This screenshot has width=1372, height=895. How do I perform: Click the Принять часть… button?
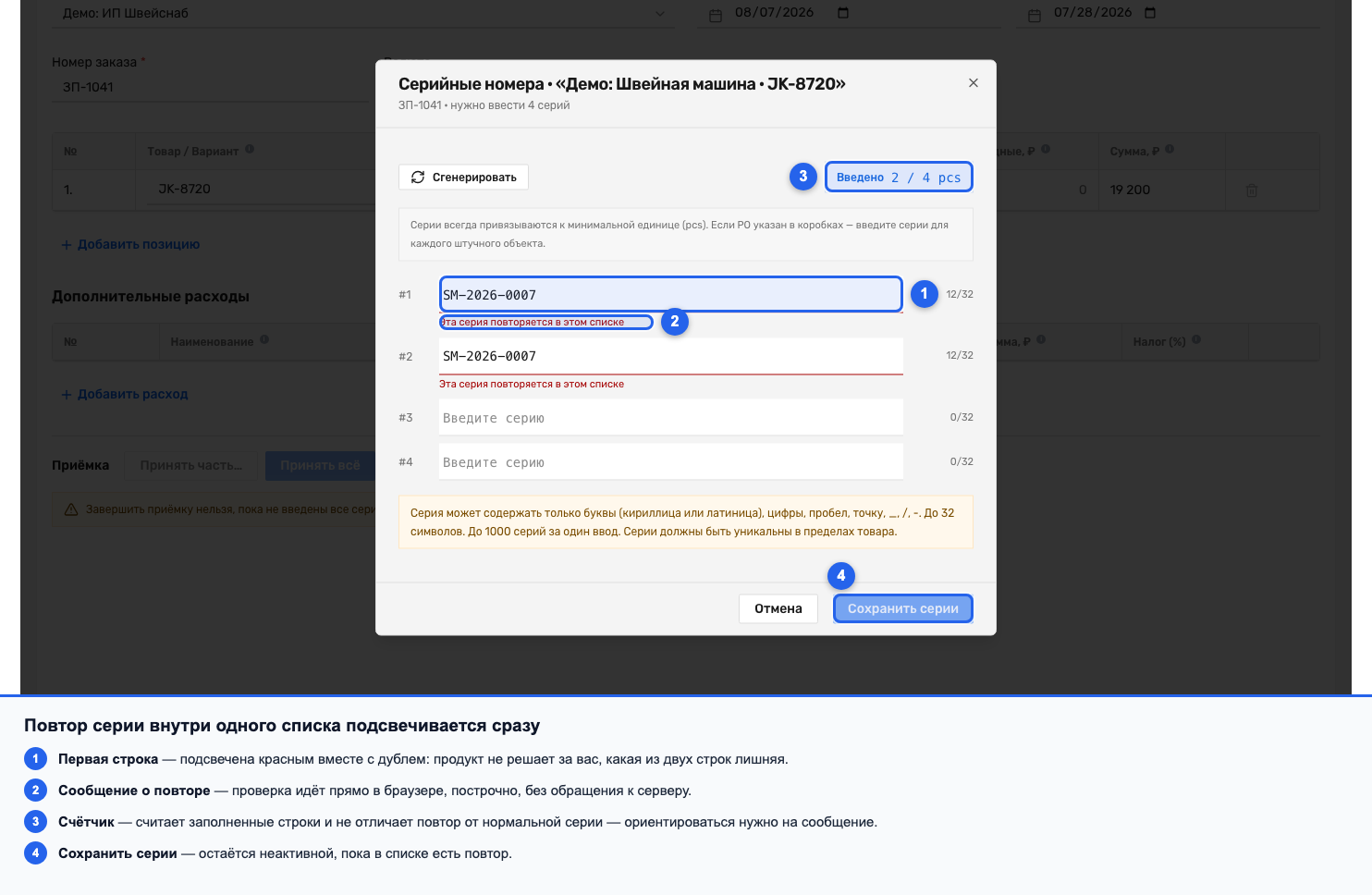191,465
